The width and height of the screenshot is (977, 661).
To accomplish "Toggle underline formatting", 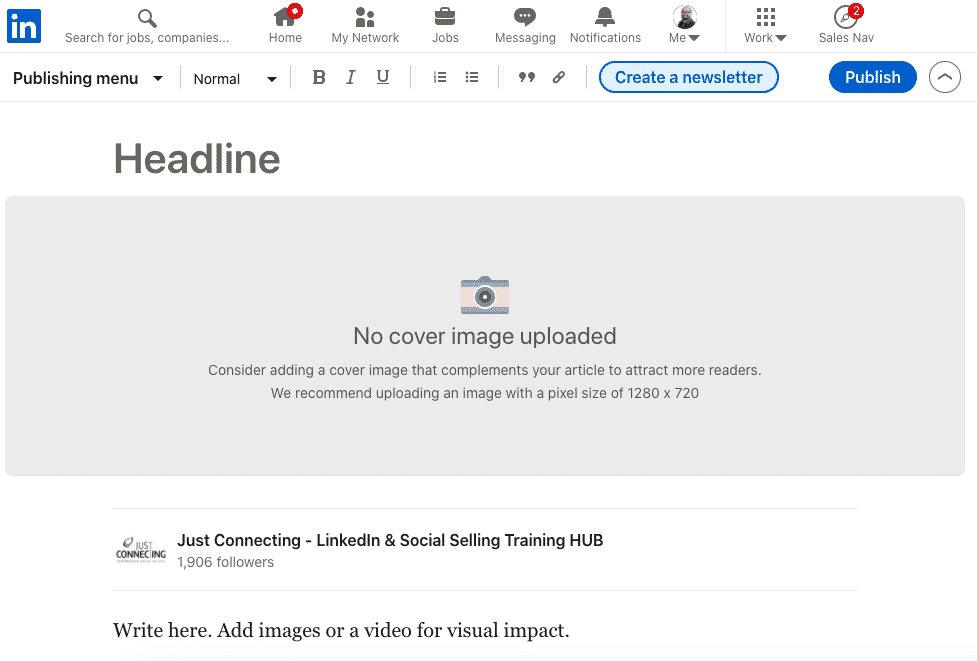I will click(382, 78).
